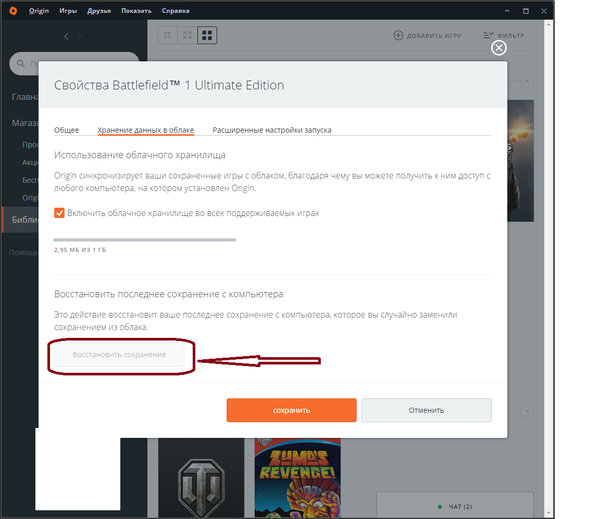Switch library to small grid view
Screen dimensions: 600x519
click(167, 35)
